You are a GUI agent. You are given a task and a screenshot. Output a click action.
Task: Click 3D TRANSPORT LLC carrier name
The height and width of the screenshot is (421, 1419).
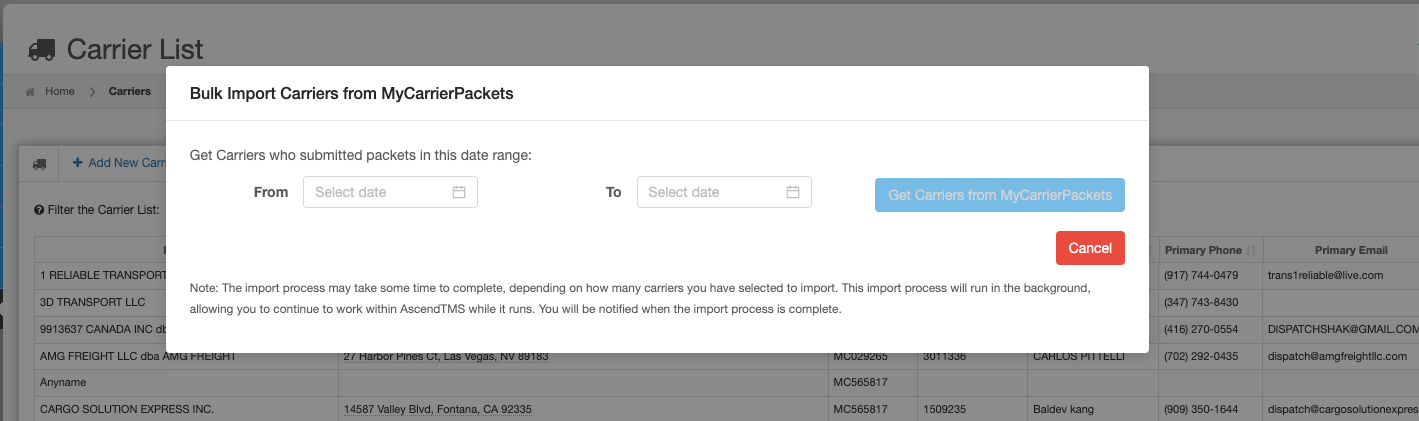[x=92, y=301]
